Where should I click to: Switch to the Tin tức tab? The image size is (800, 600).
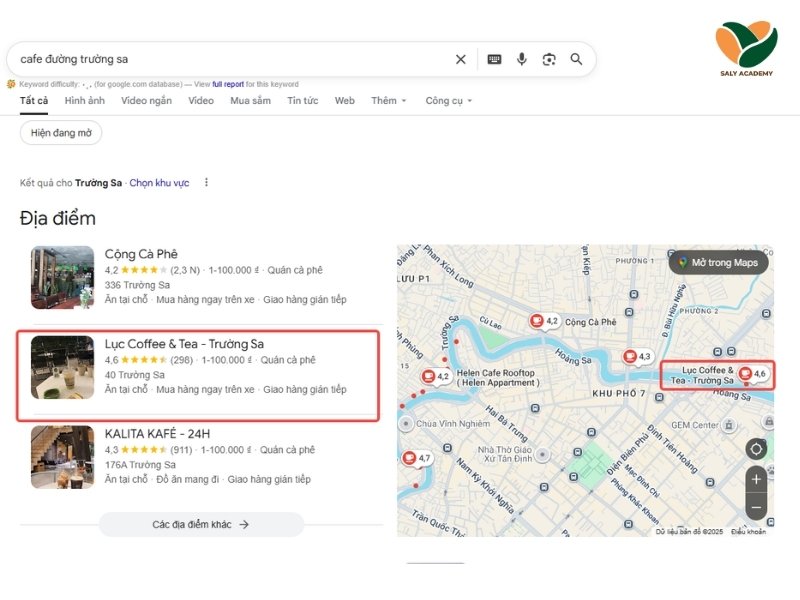click(302, 101)
